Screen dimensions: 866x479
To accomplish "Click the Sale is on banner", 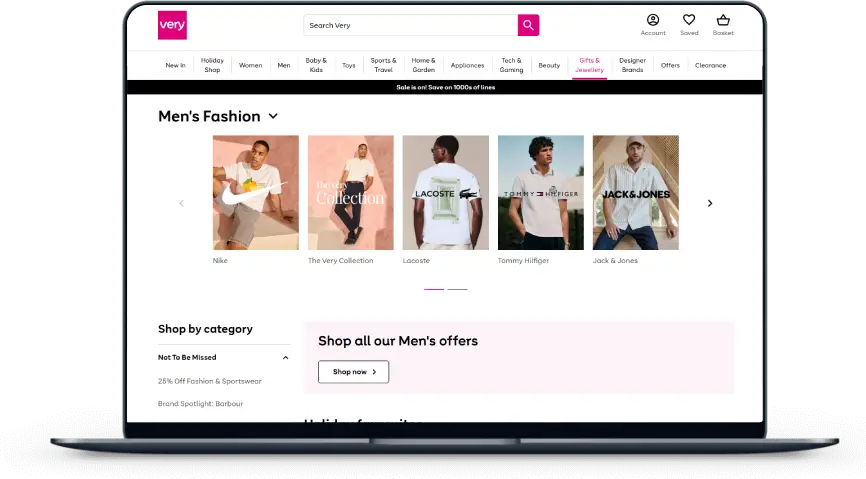I will 445,87.
